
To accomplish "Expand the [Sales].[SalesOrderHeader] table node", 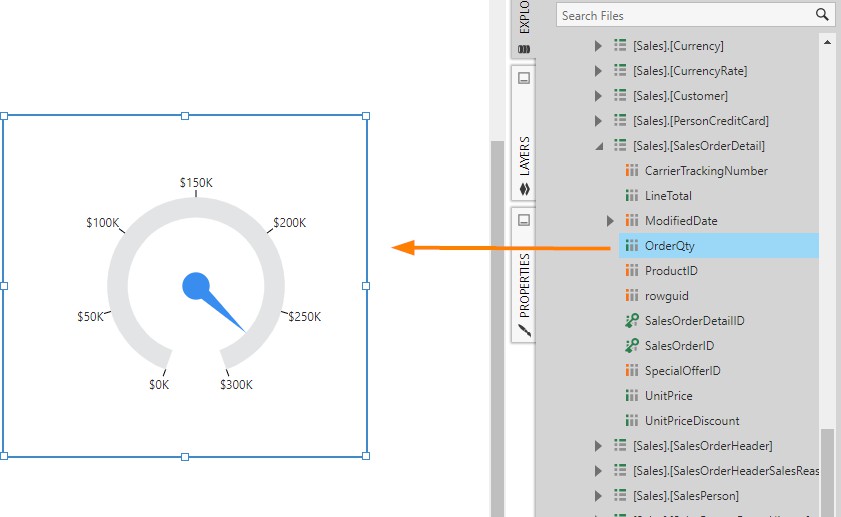I will [x=599, y=446].
